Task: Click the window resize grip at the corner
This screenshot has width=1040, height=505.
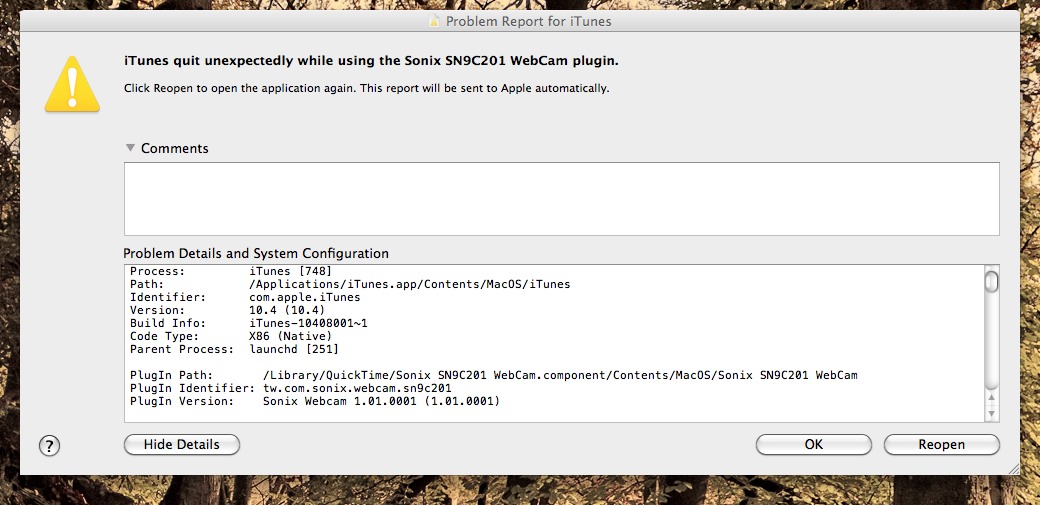Action: [x=1013, y=469]
